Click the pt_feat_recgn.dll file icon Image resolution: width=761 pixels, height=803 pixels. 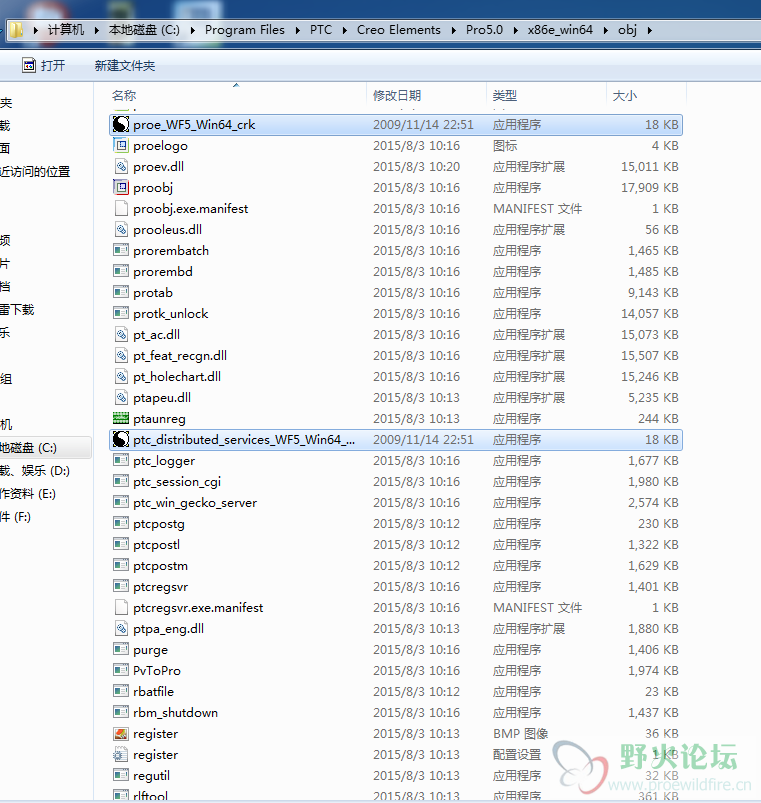coord(121,355)
